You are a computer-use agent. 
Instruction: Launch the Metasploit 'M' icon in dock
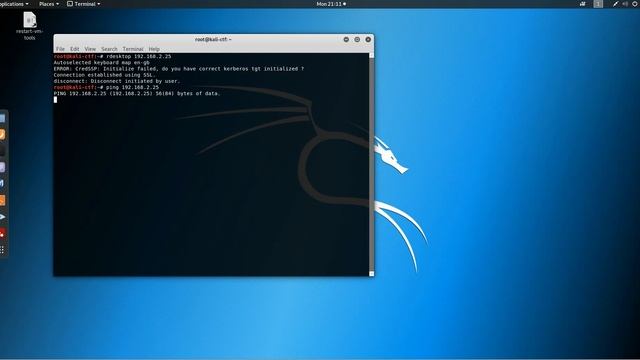pos(2,184)
